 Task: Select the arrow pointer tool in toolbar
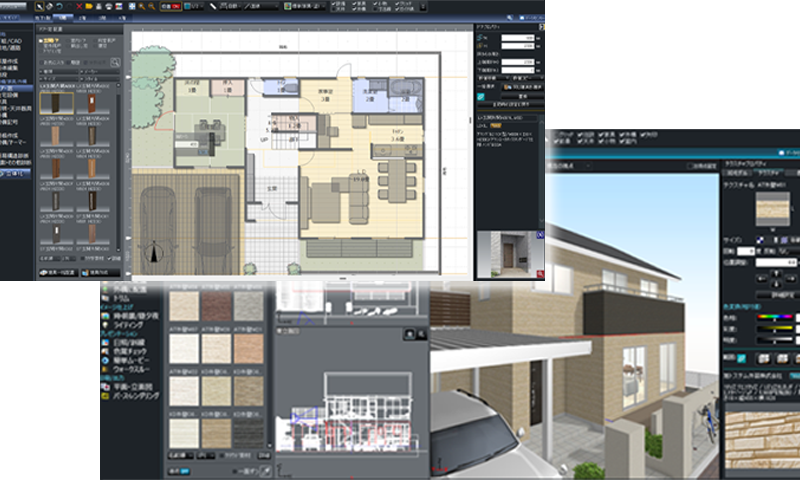[38, 6]
